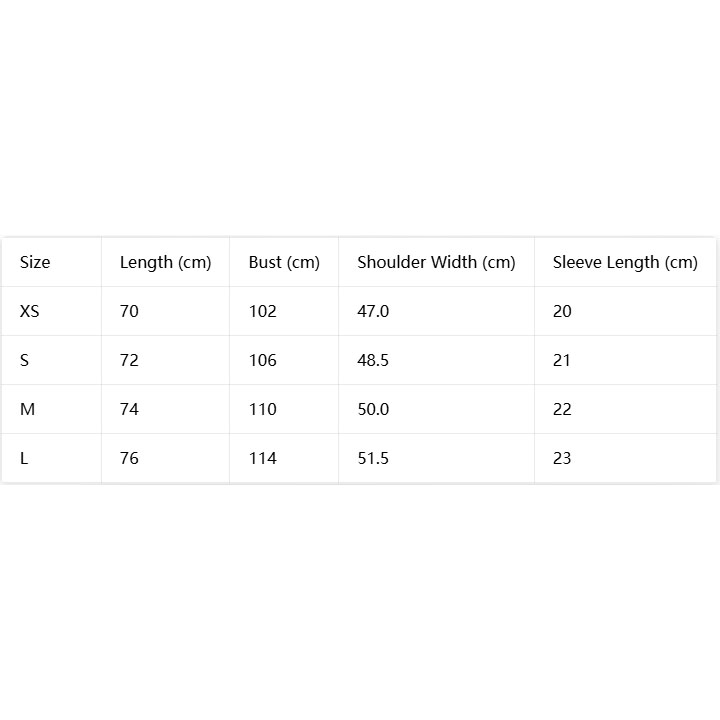Select the M size cell
The height and width of the screenshot is (720, 720).
pos(27,409)
